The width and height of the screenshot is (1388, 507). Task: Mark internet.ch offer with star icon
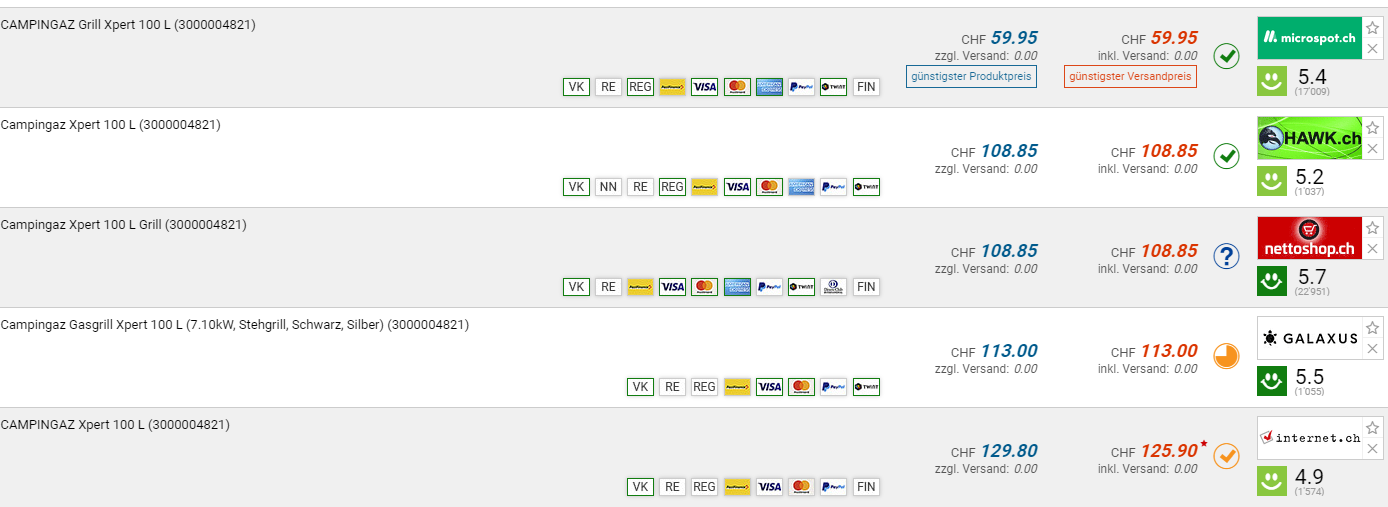[x=1373, y=428]
